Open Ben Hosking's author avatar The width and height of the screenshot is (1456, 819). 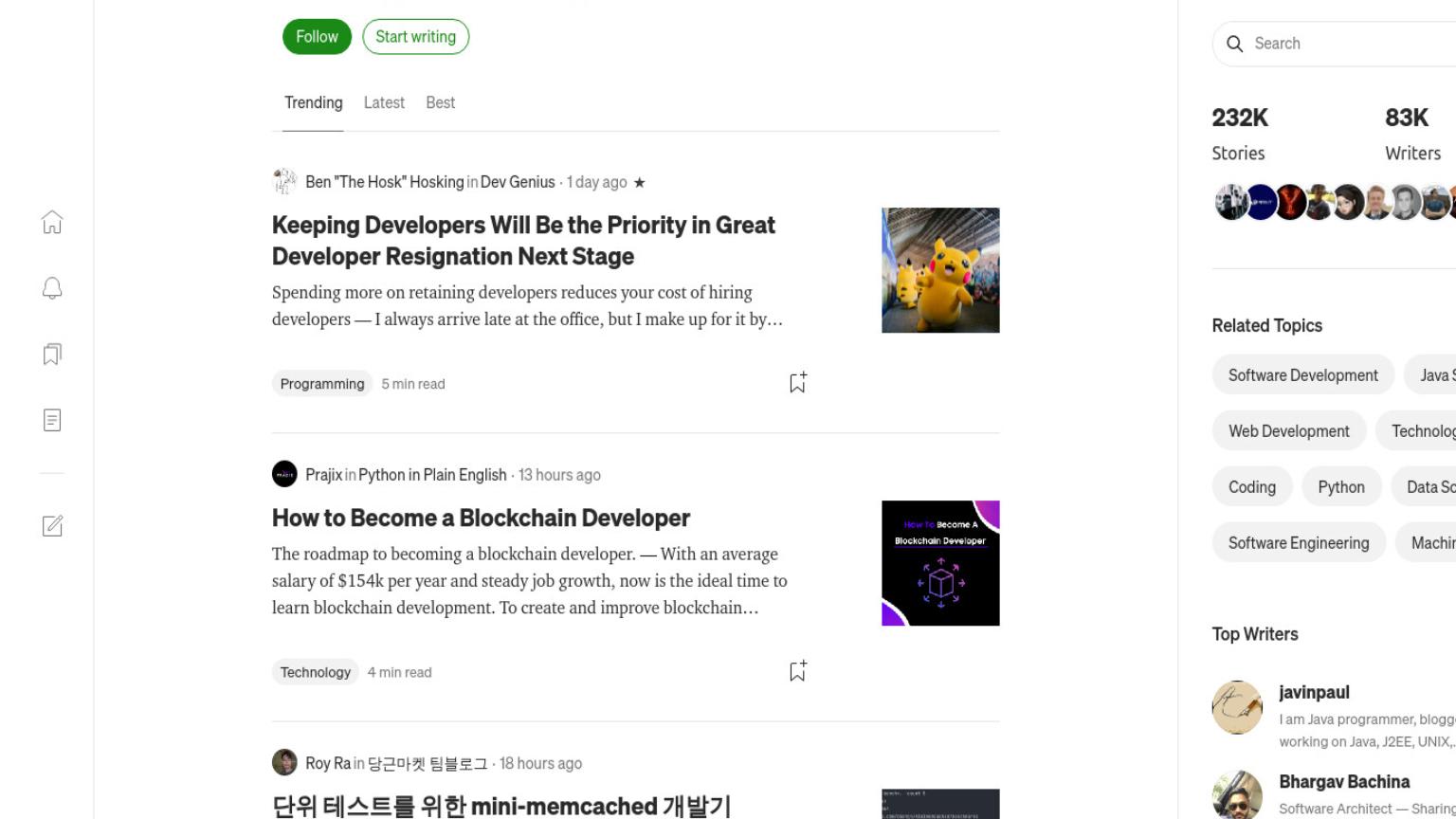pyautogui.click(x=284, y=182)
